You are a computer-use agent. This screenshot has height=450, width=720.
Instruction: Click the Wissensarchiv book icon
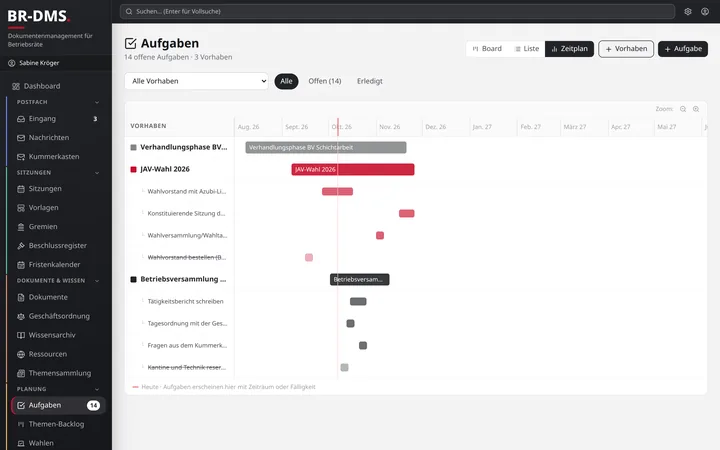click(21, 335)
